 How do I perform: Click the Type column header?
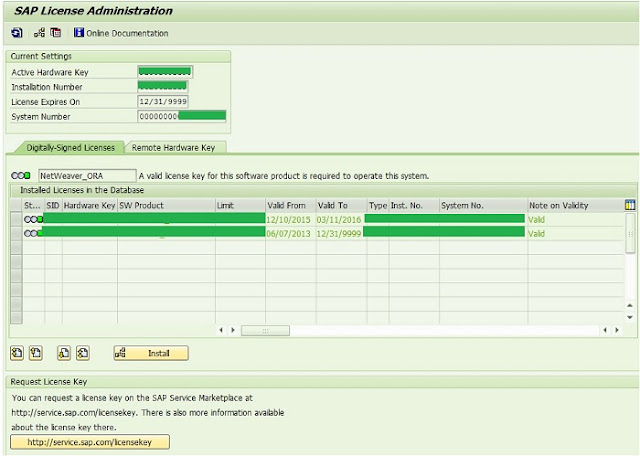(x=378, y=205)
